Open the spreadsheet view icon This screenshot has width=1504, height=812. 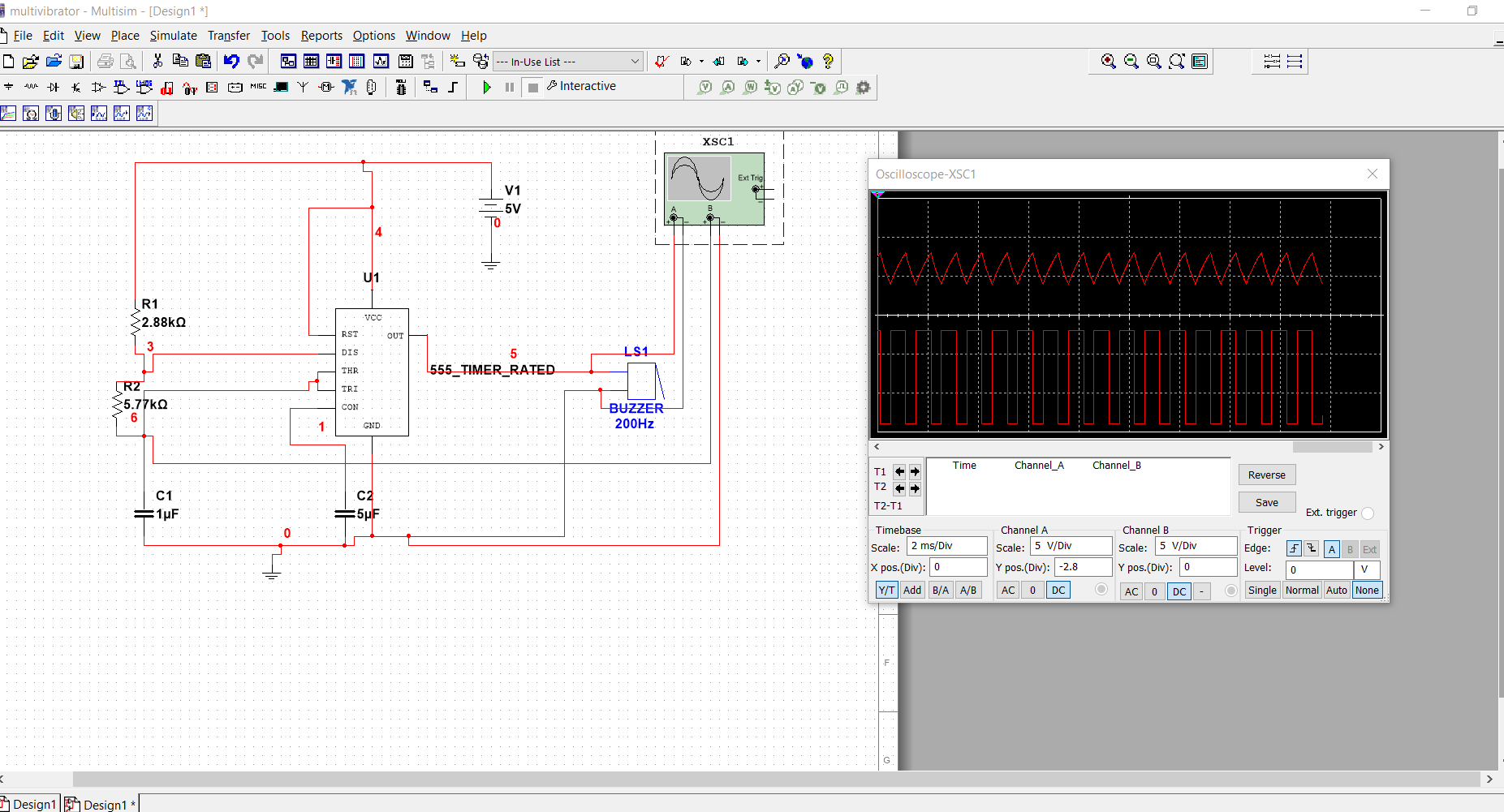pos(311,61)
